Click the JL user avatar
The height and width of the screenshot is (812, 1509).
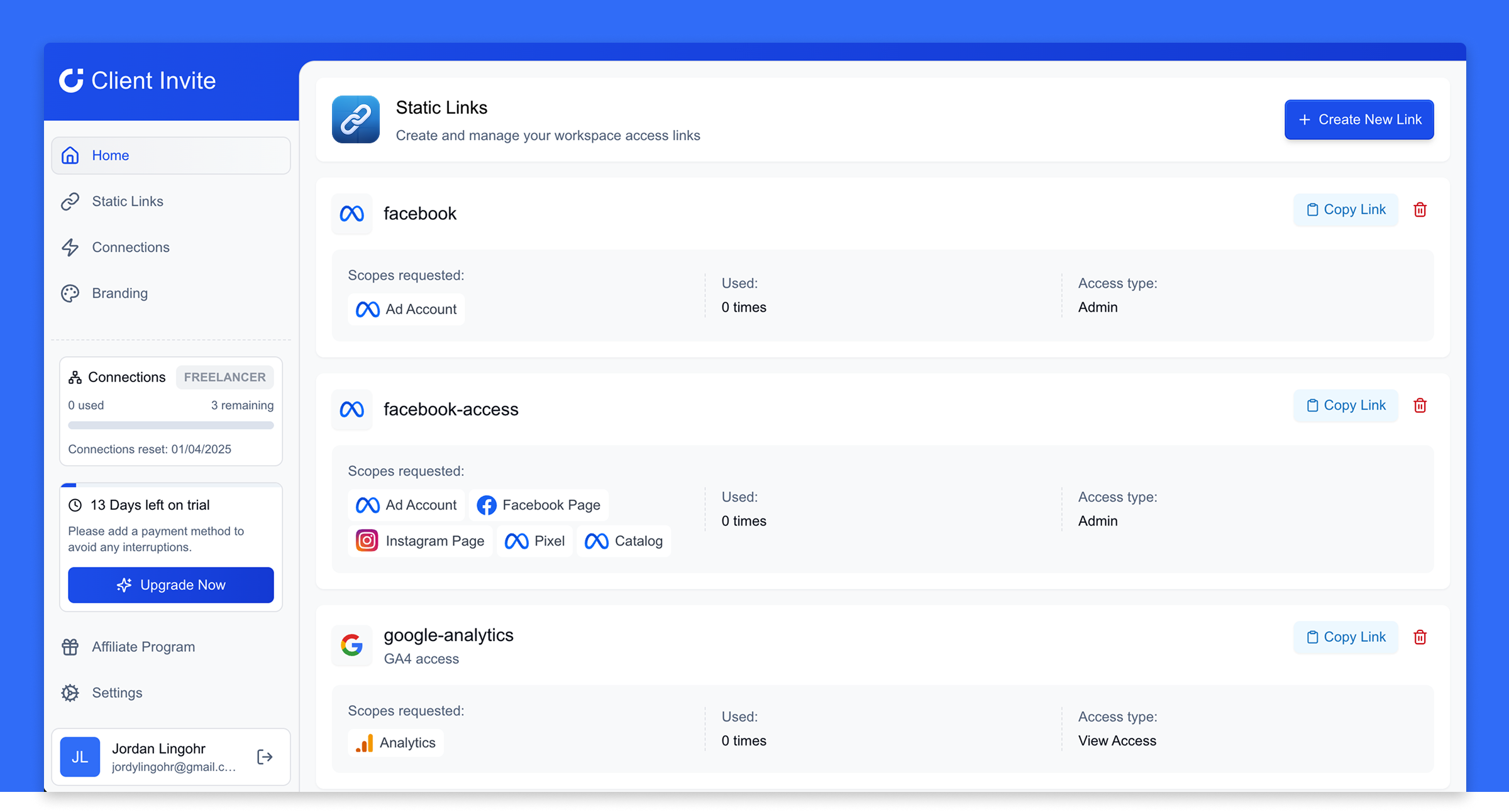tap(80, 757)
